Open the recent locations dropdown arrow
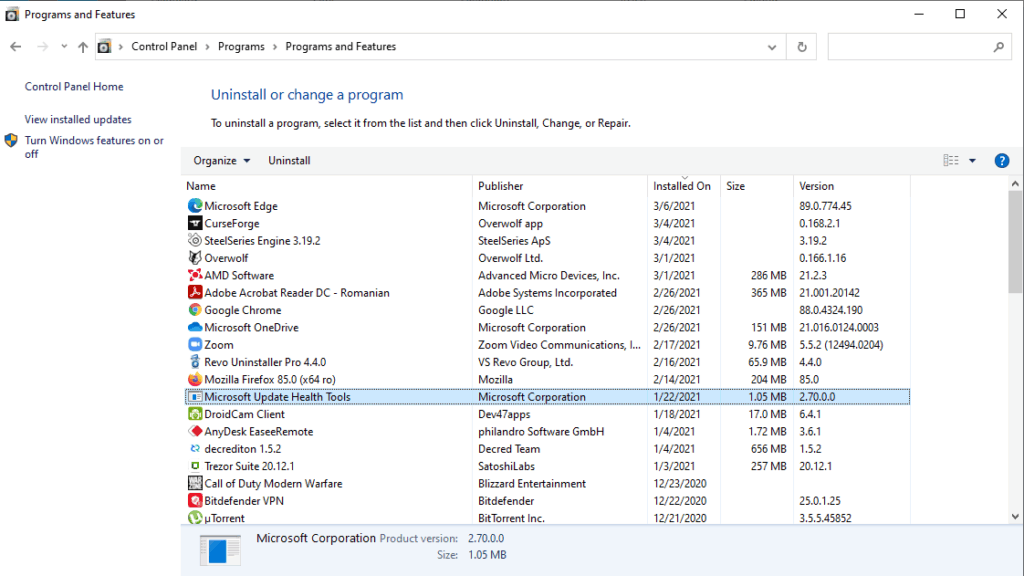The width and height of the screenshot is (1024, 576). coord(63,46)
